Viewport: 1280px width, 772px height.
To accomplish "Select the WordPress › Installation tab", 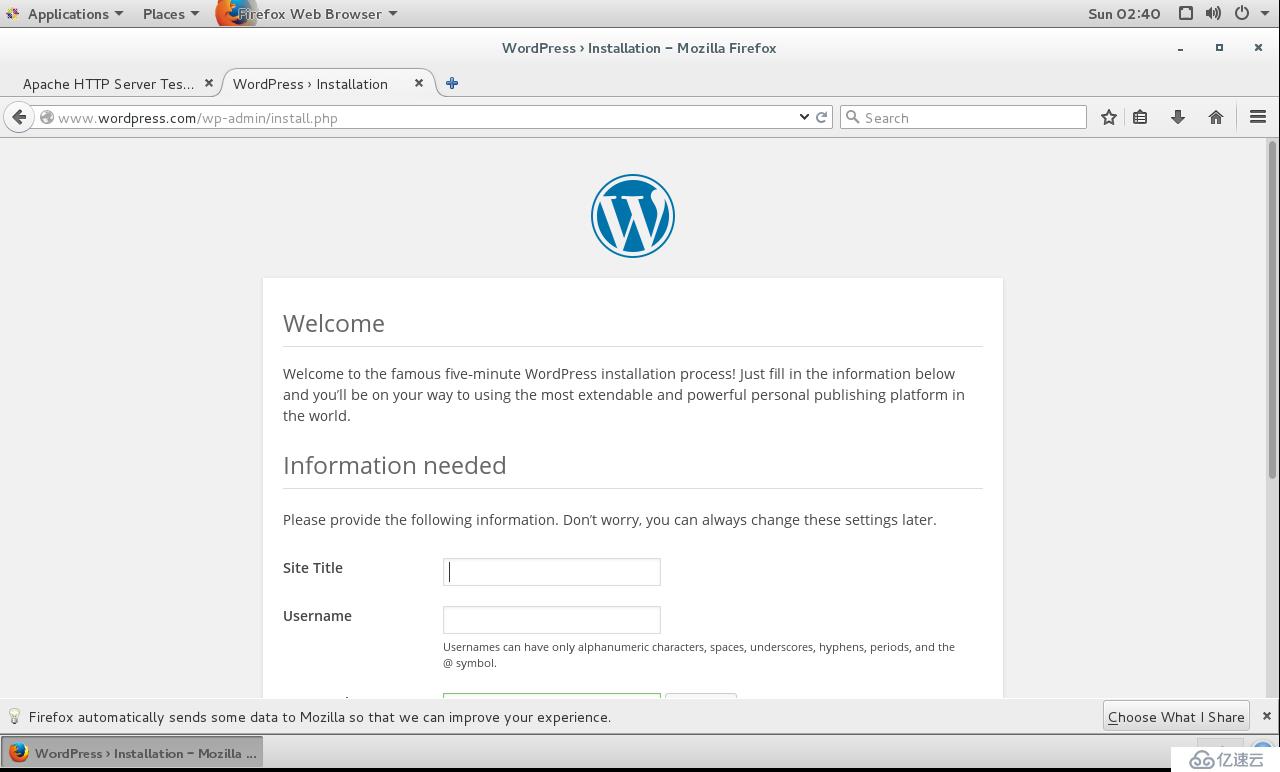I will point(310,84).
